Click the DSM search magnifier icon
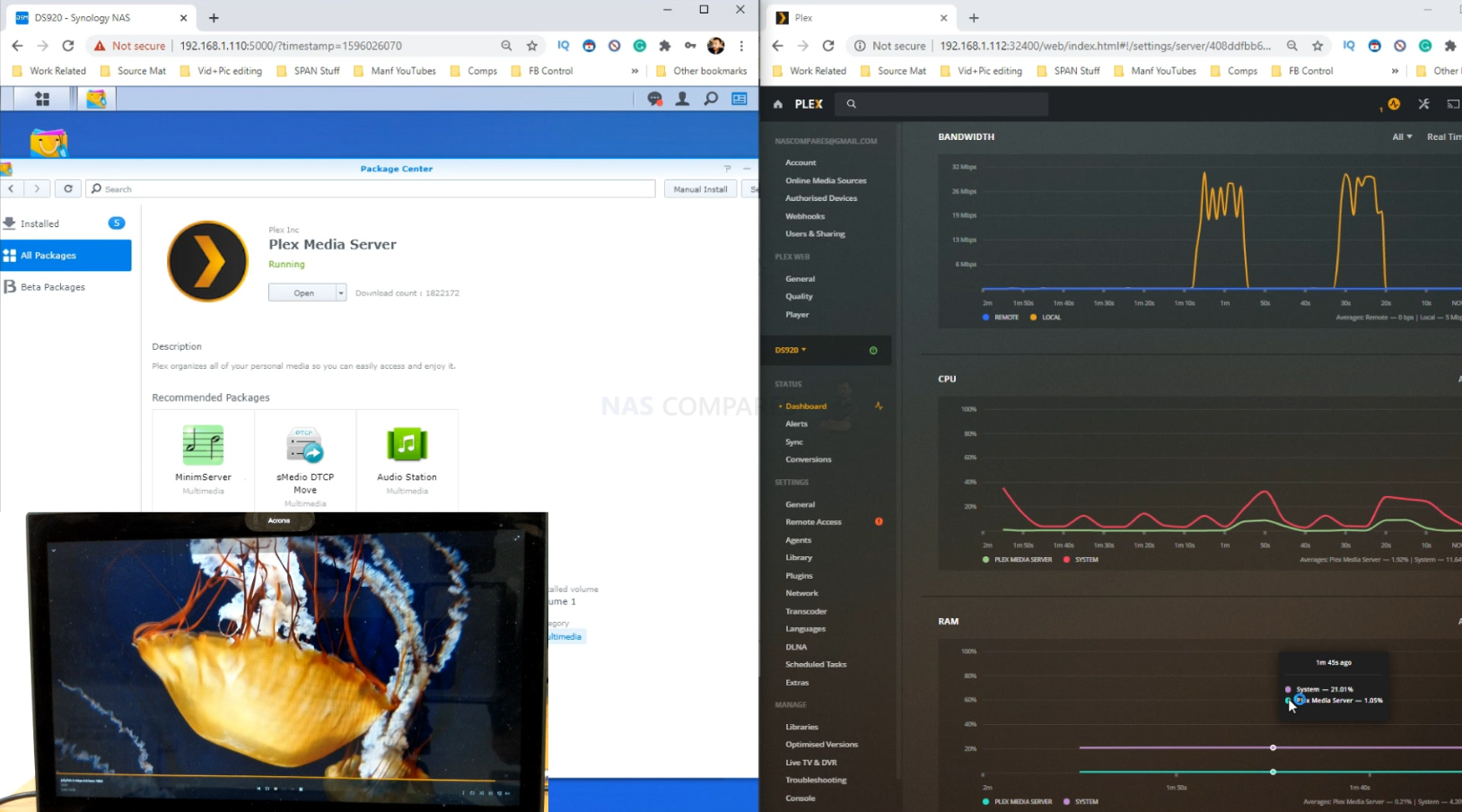 (711, 100)
